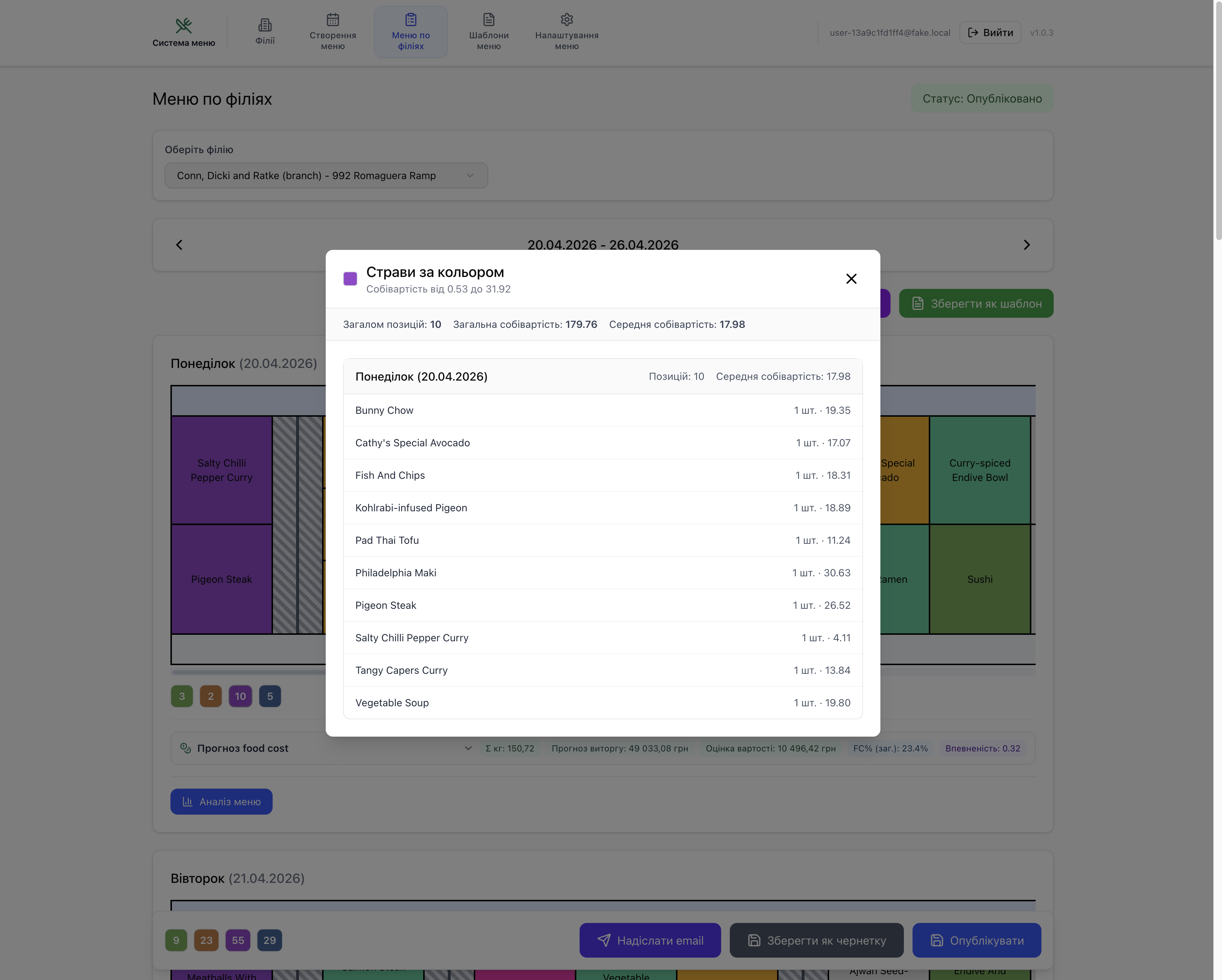Close the Страви за кольором dialog
This screenshot has width=1222, height=980.
851,279
